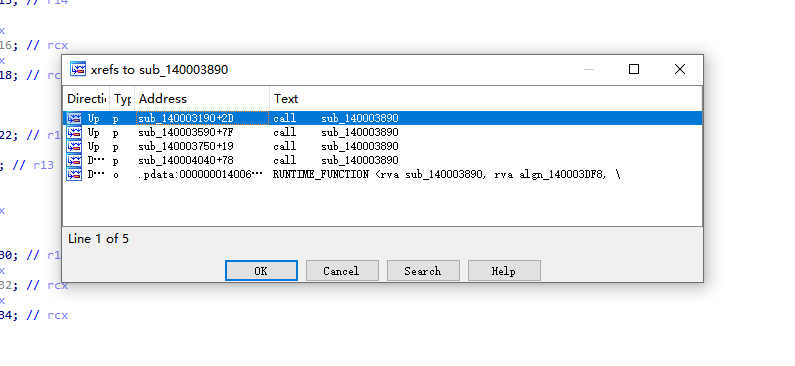Sort by the Address column header
The height and width of the screenshot is (366, 795).
point(202,99)
